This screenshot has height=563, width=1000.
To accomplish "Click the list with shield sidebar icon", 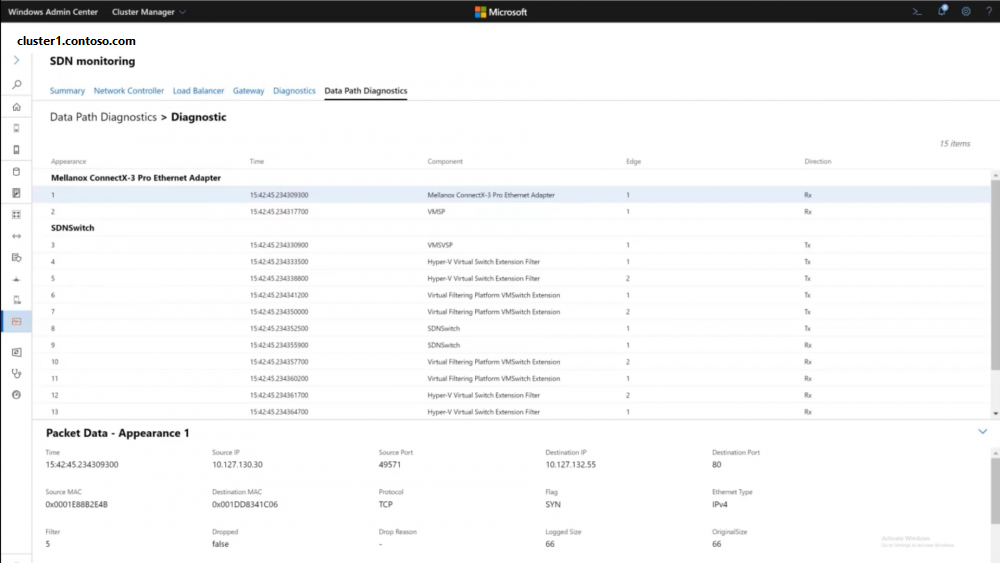I will click(17, 258).
